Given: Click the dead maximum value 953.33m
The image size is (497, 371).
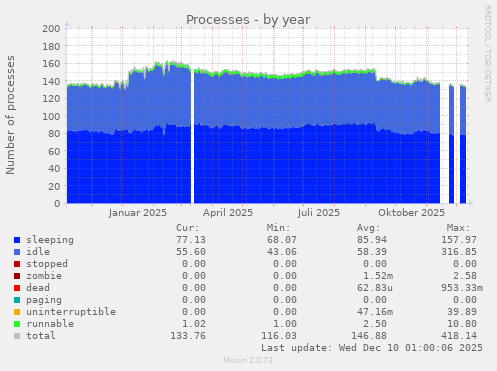Looking at the screenshot, I should tap(462, 288).
